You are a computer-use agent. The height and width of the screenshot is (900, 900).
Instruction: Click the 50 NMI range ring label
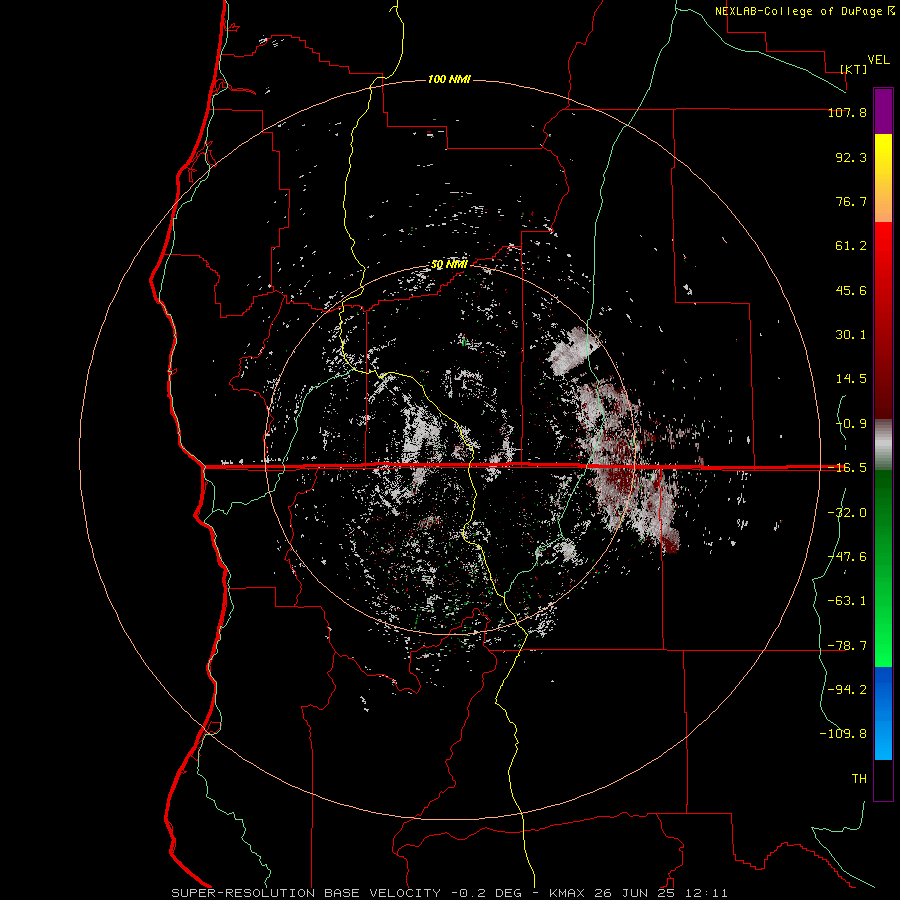449,264
